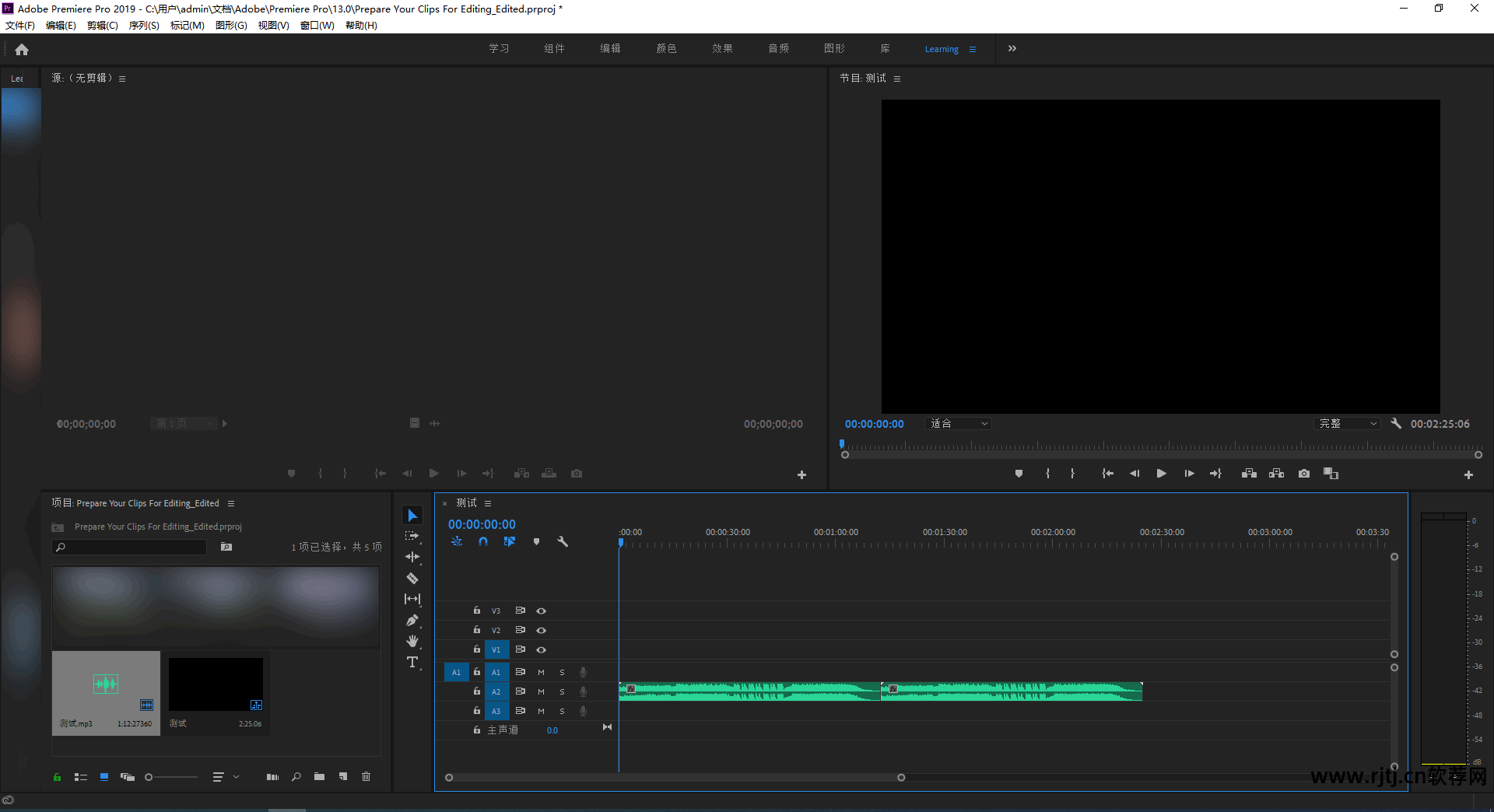Play the sequence in Program monitor
Image resolution: width=1494 pixels, height=812 pixels.
pyautogui.click(x=1161, y=473)
